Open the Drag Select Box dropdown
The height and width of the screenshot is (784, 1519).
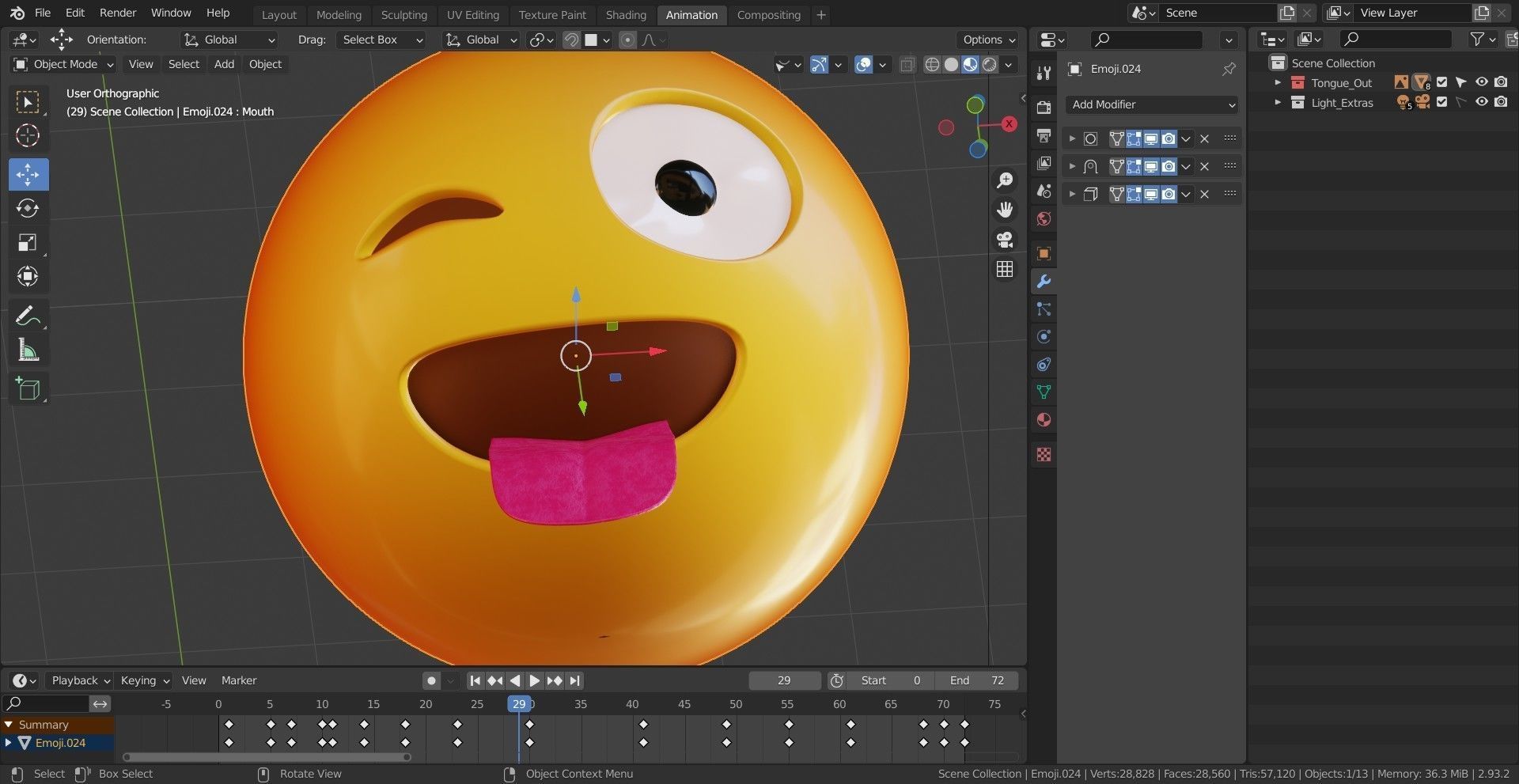[381, 40]
